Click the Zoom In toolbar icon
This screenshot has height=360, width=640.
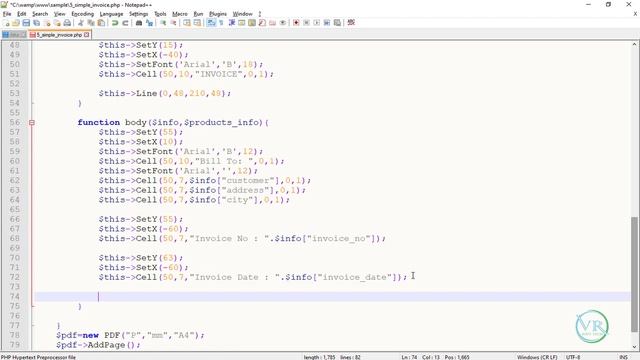click(x=163, y=23)
